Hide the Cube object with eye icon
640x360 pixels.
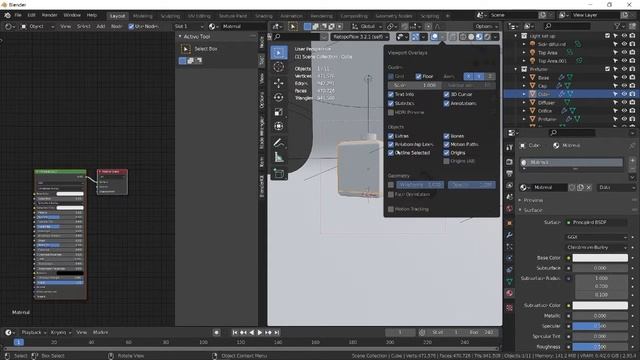(624, 94)
